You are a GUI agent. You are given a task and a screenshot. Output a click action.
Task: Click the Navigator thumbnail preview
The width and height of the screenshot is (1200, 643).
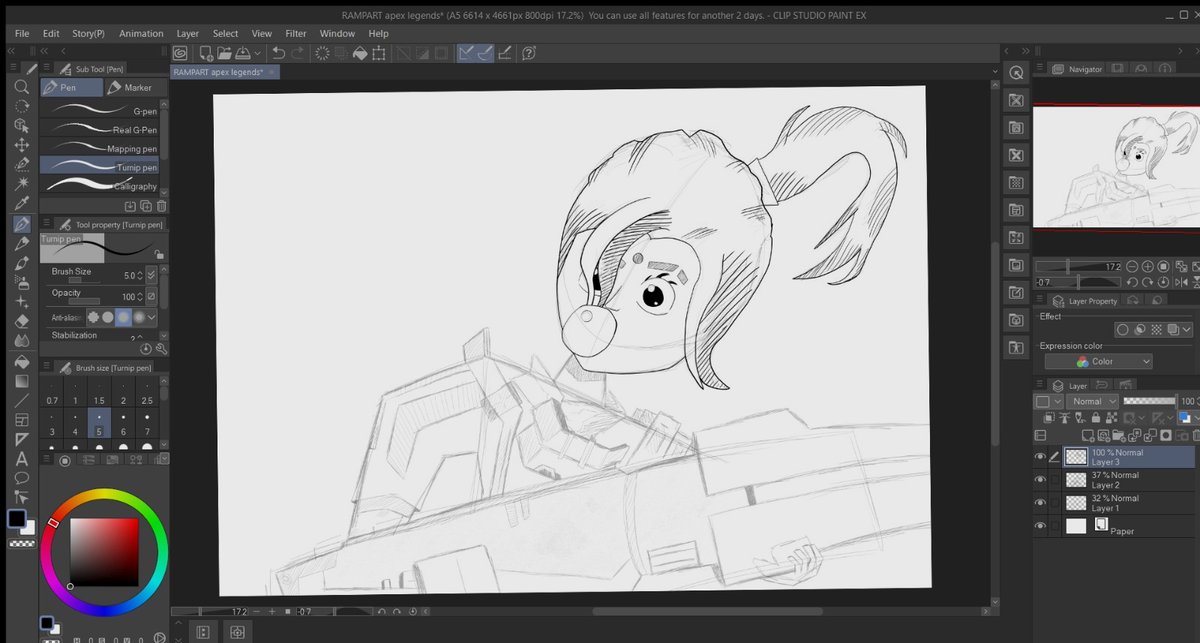pyautogui.click(x=1115, y=167)
